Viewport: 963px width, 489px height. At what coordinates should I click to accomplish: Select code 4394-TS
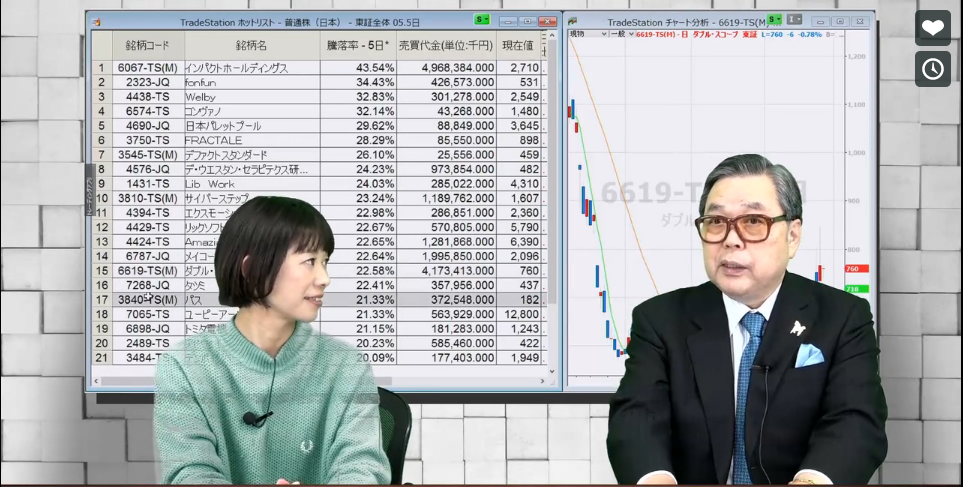click(147, 213)
